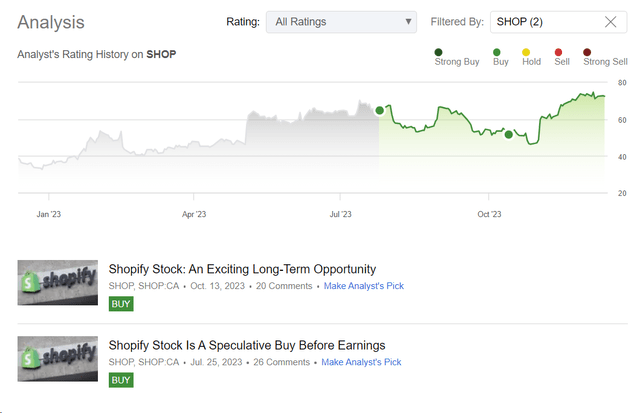Click the 20 value on price axis
Viewport: 640px width, 413px height.
point(622,193)
